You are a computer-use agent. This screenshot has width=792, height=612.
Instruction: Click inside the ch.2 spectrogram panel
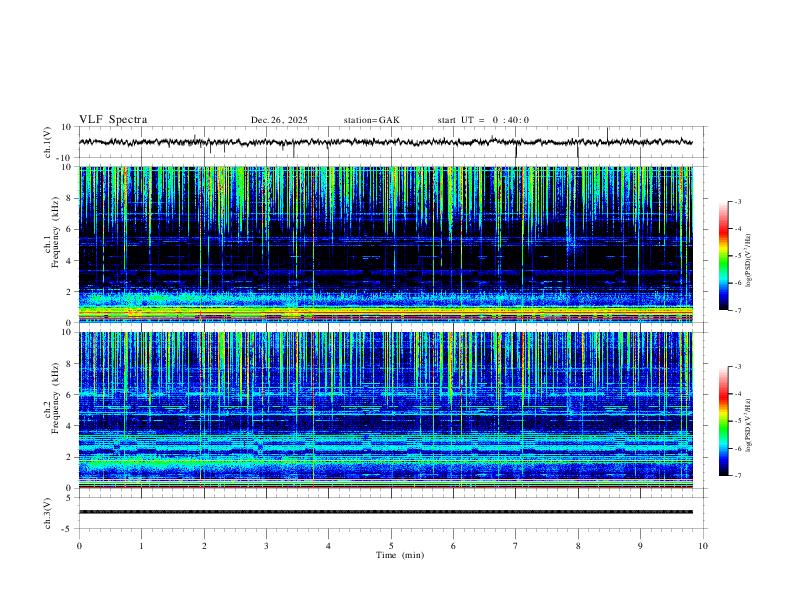pos(385,410)
